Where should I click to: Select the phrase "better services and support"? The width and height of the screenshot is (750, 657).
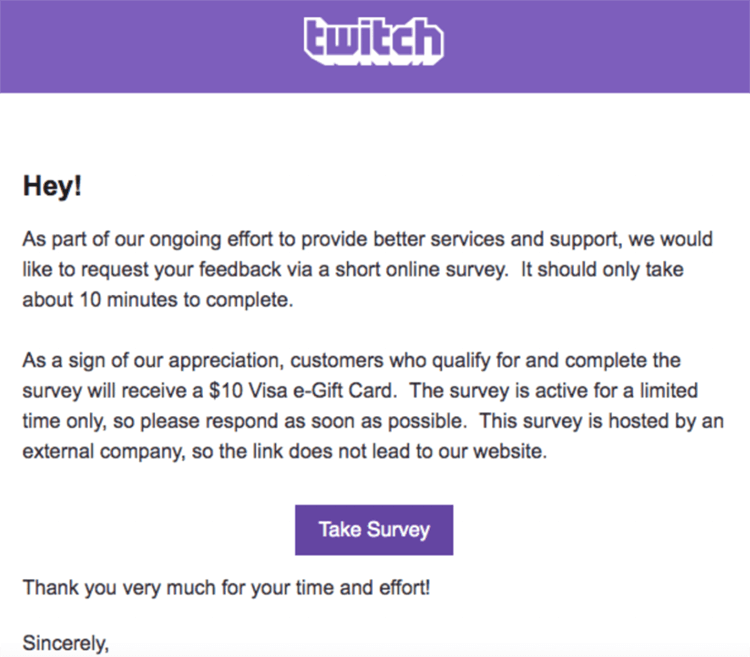[496, 240]
